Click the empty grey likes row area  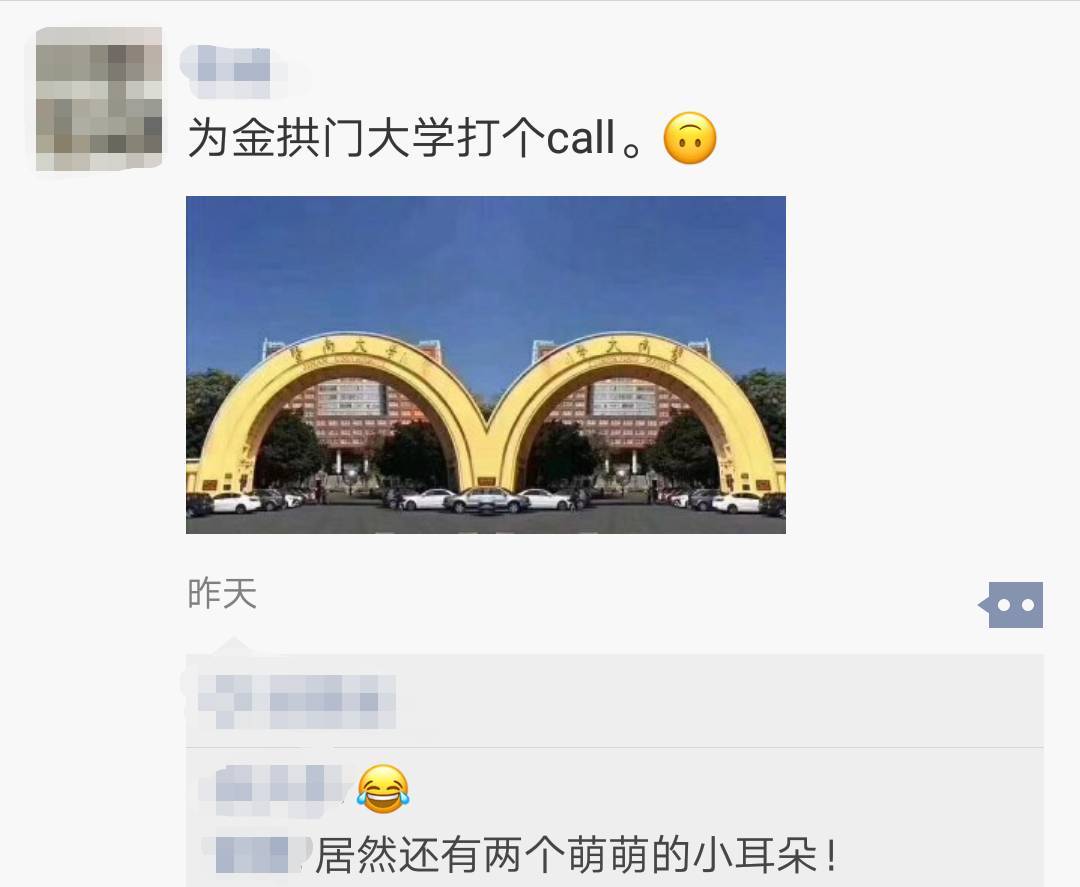pos(716,701)
